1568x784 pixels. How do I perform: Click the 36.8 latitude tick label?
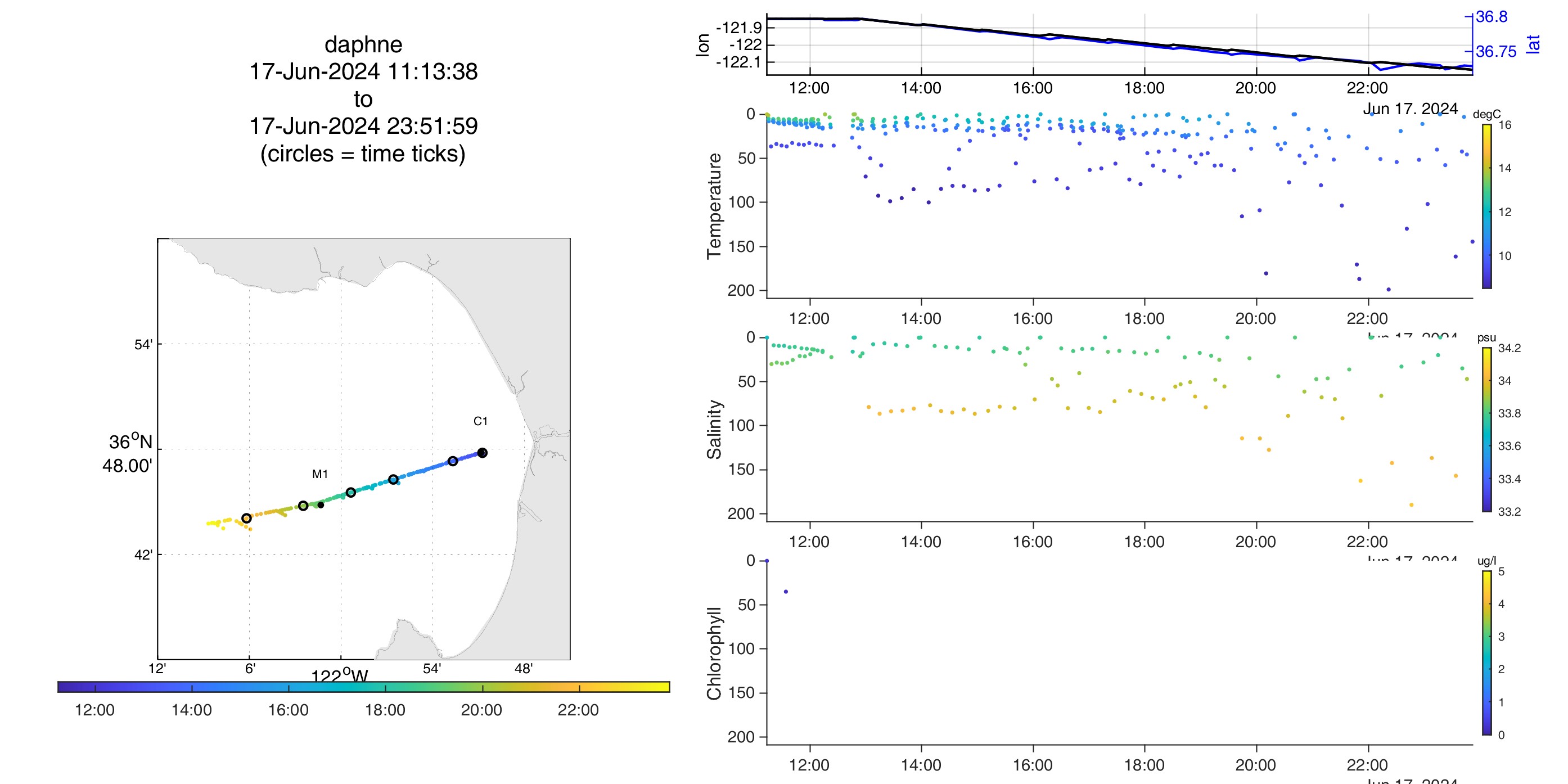tap(1492, 16)
